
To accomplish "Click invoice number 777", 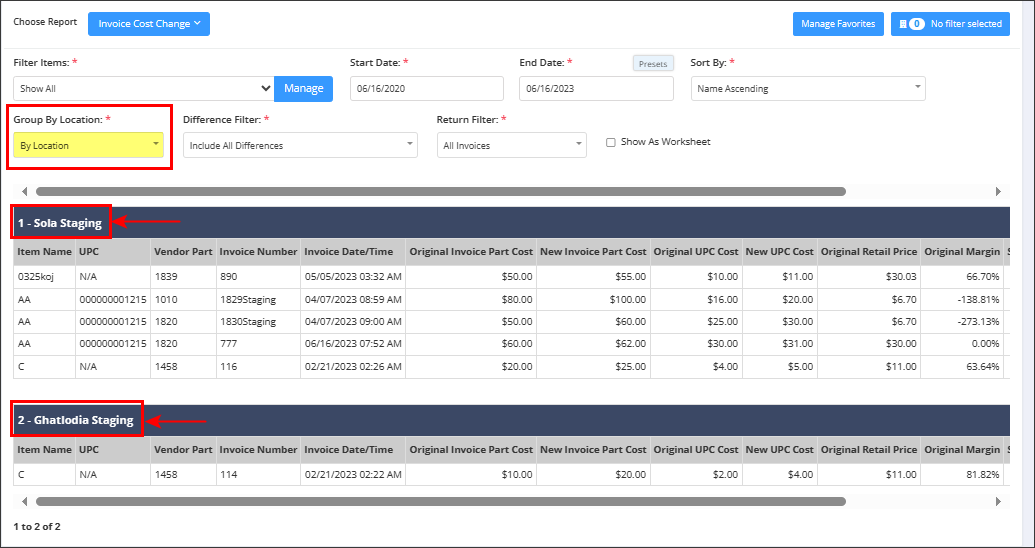I will [x=228, y=345].
